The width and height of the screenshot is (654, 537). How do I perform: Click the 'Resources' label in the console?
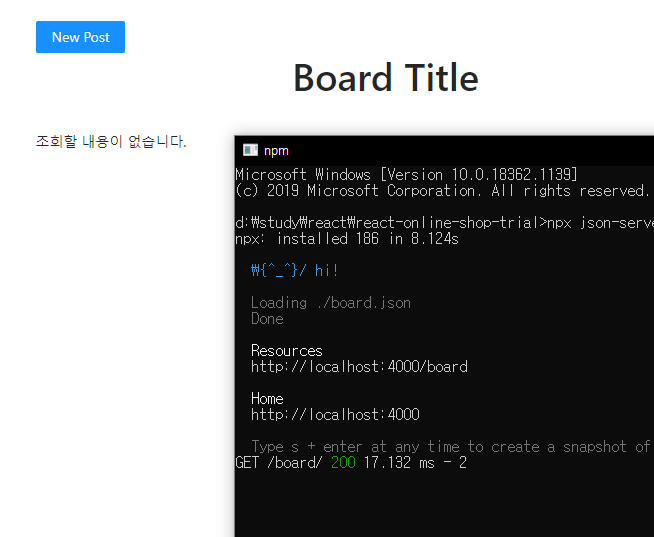click(287, 351)
